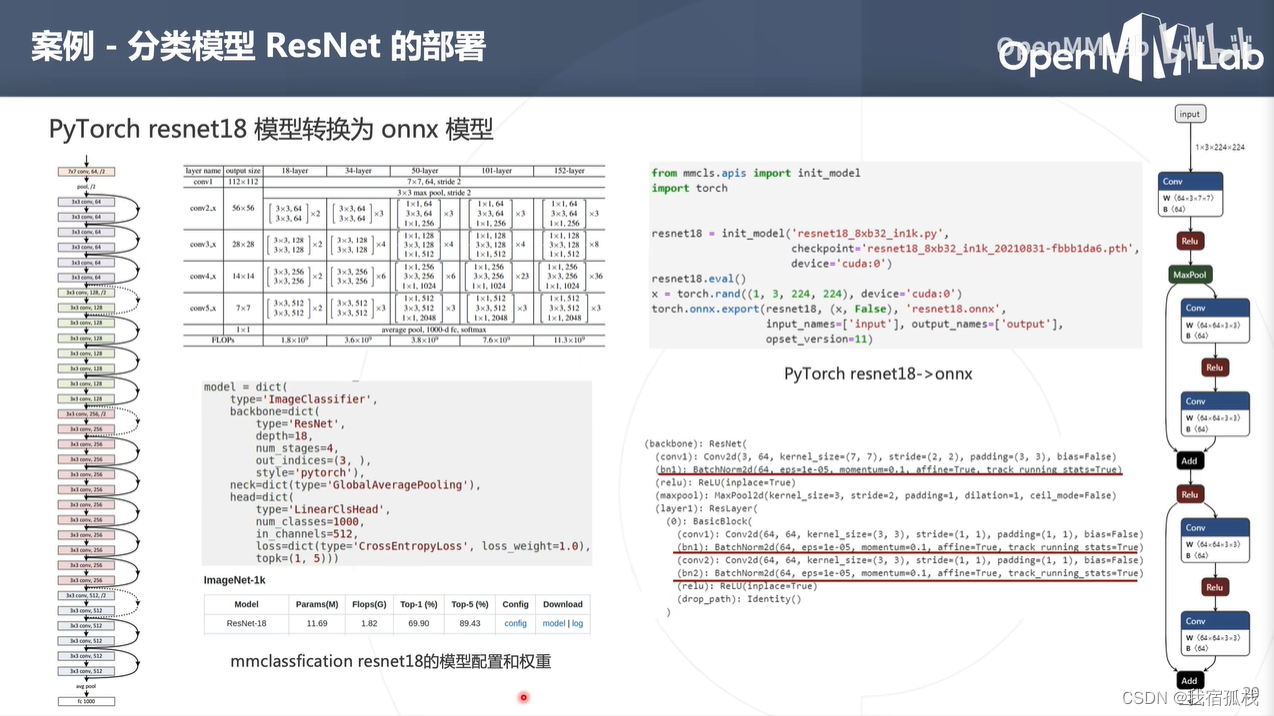This screenshot has height=716, width=1274.
Task: Click the '(layer1): ResLayer(' line
Action: [707, 508]
